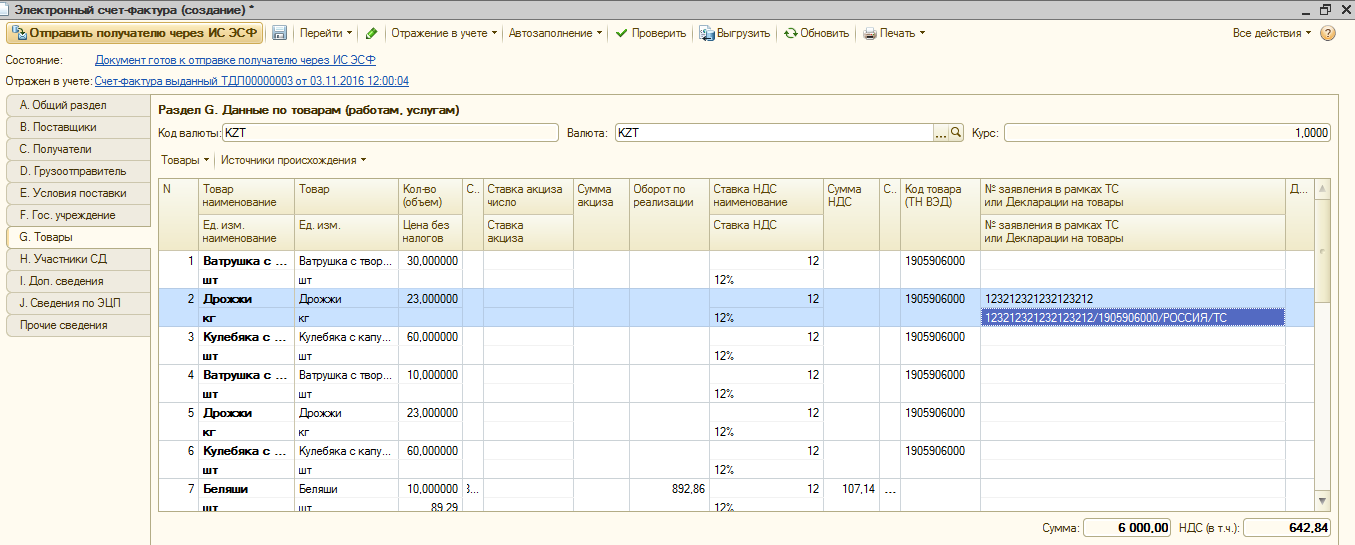Select row 1 cell Ватрушка с … in bold

(246, 261)
